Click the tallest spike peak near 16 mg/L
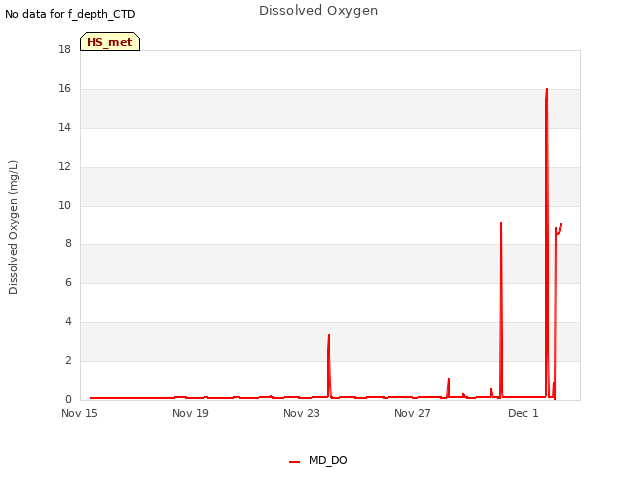 coord(547,89)
